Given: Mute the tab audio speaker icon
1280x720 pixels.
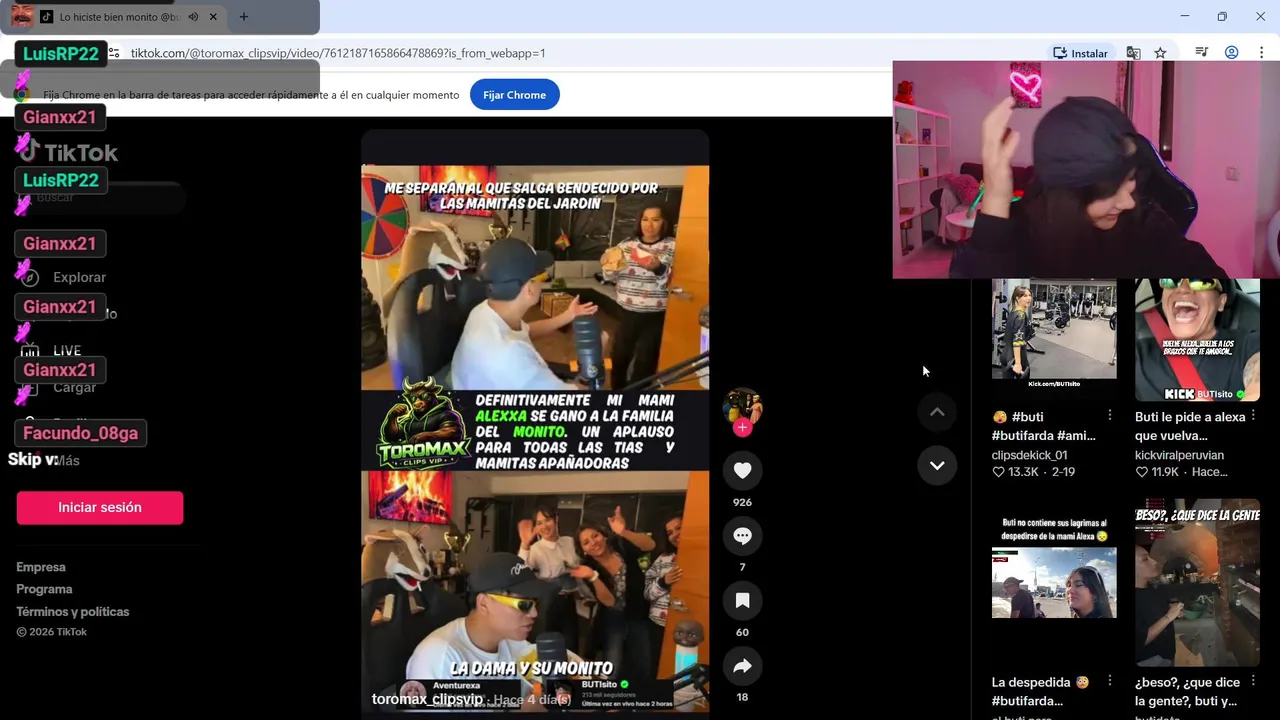Looking at the screenshot, I should tap(193, 17).
